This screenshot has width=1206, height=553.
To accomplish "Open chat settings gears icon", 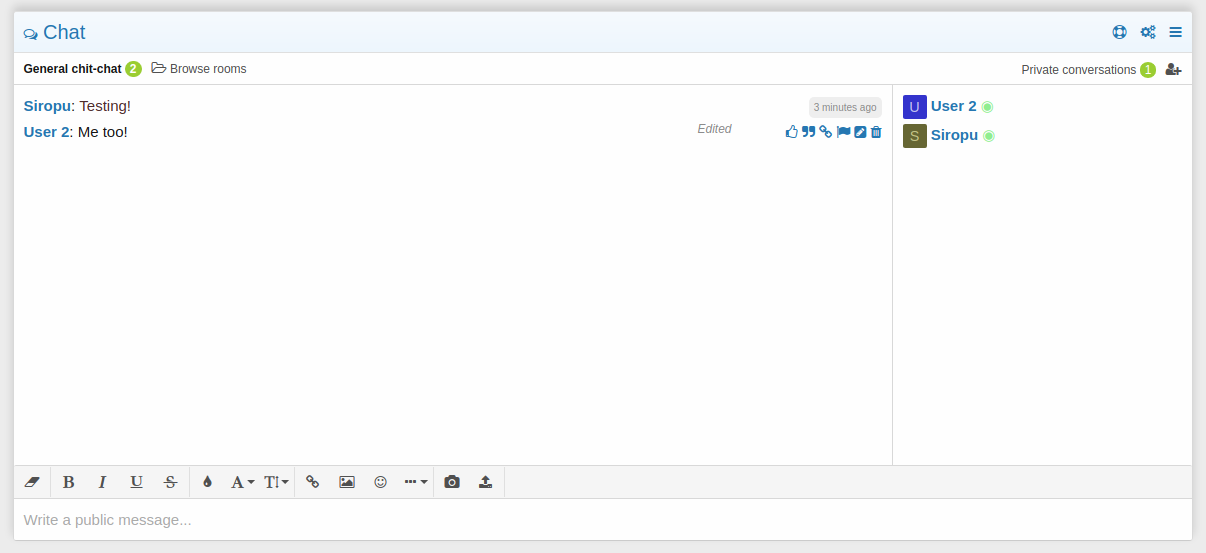I will coord(1148,32).
